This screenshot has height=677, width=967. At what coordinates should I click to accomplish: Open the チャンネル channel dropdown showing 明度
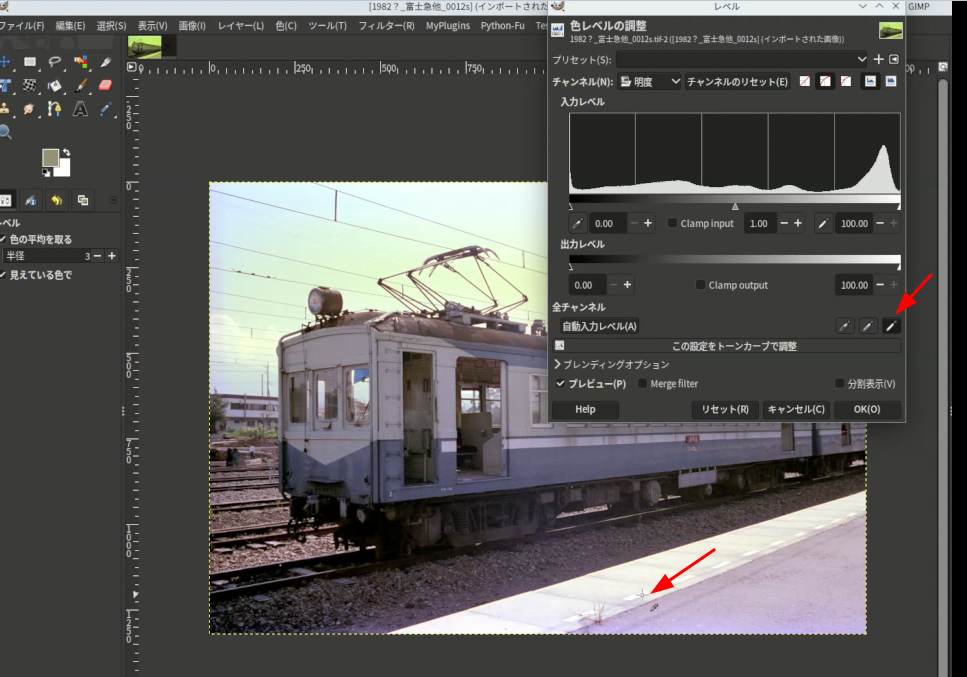coord(649,81)
